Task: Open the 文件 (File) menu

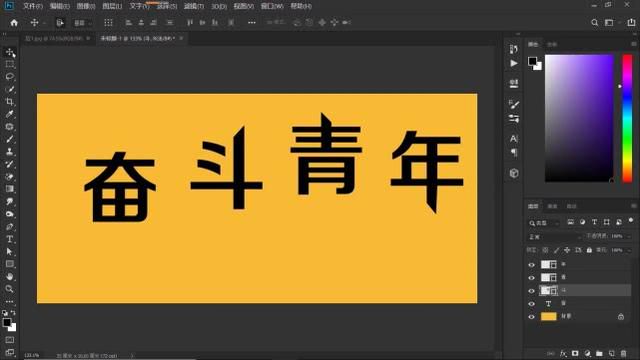Action: coord(33,6)
